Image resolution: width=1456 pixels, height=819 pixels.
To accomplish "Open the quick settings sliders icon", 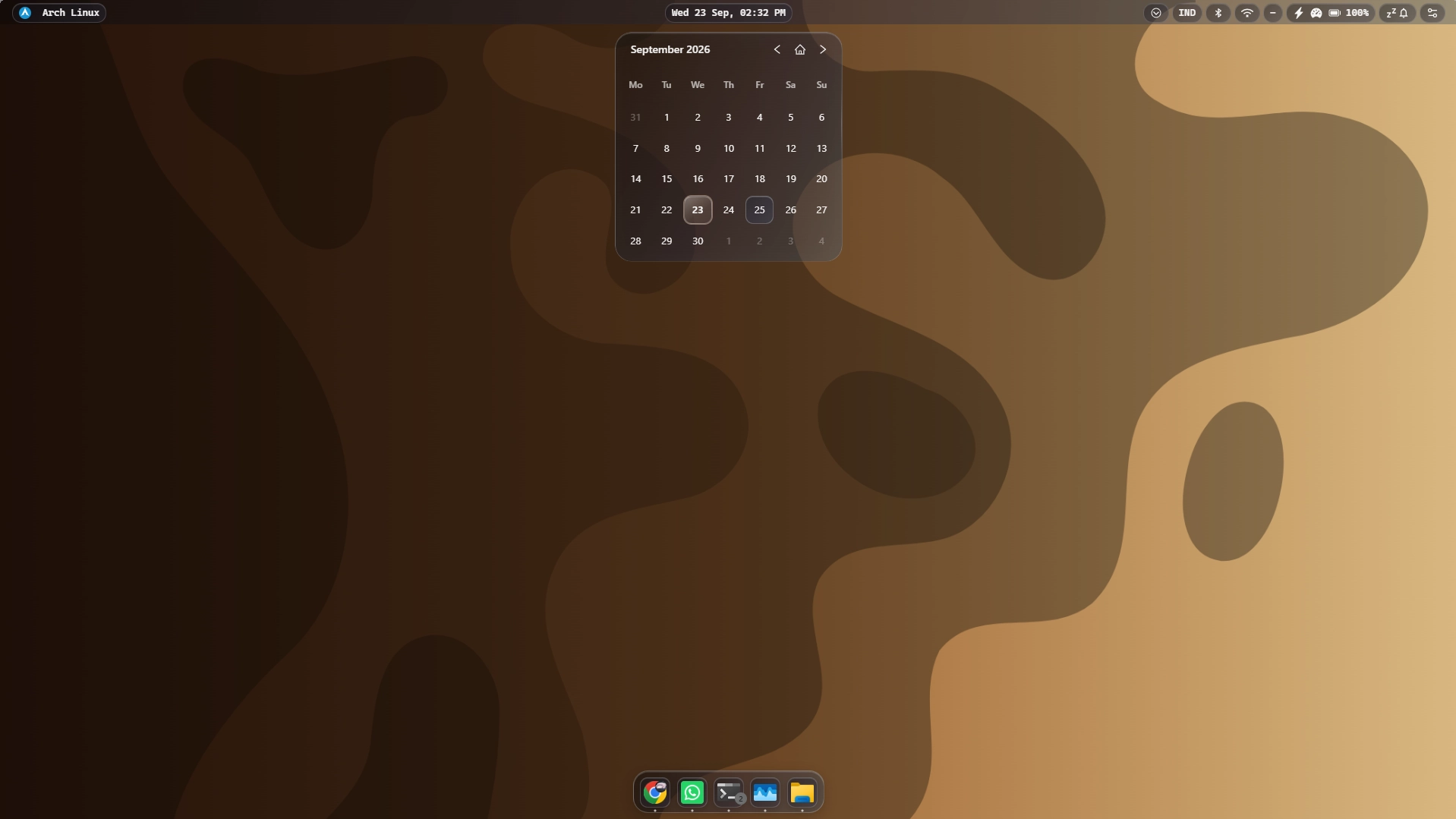I will click(1432, 13).
